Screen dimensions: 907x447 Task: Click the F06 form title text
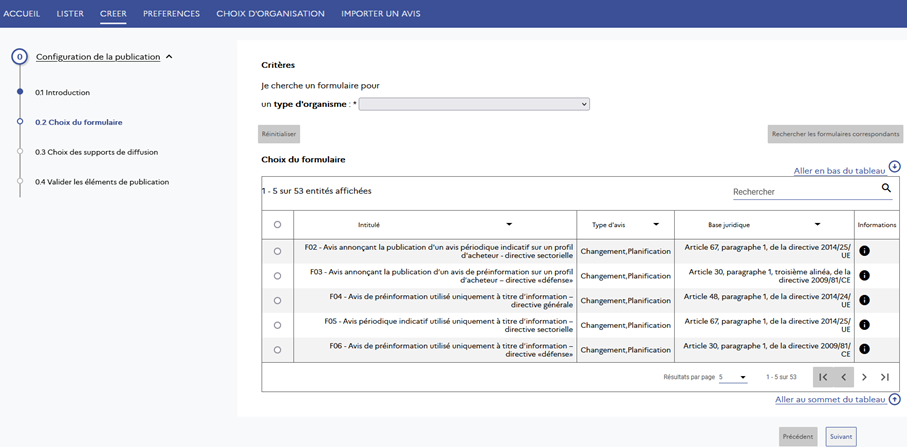pos(451,349)
